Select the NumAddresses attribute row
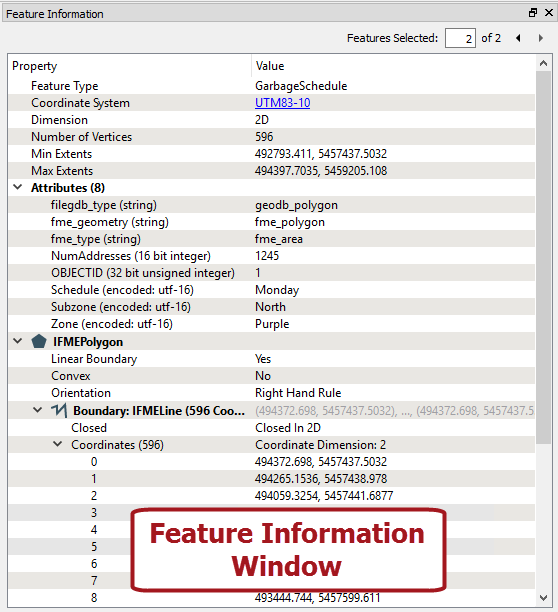 (x=272, y=256)
